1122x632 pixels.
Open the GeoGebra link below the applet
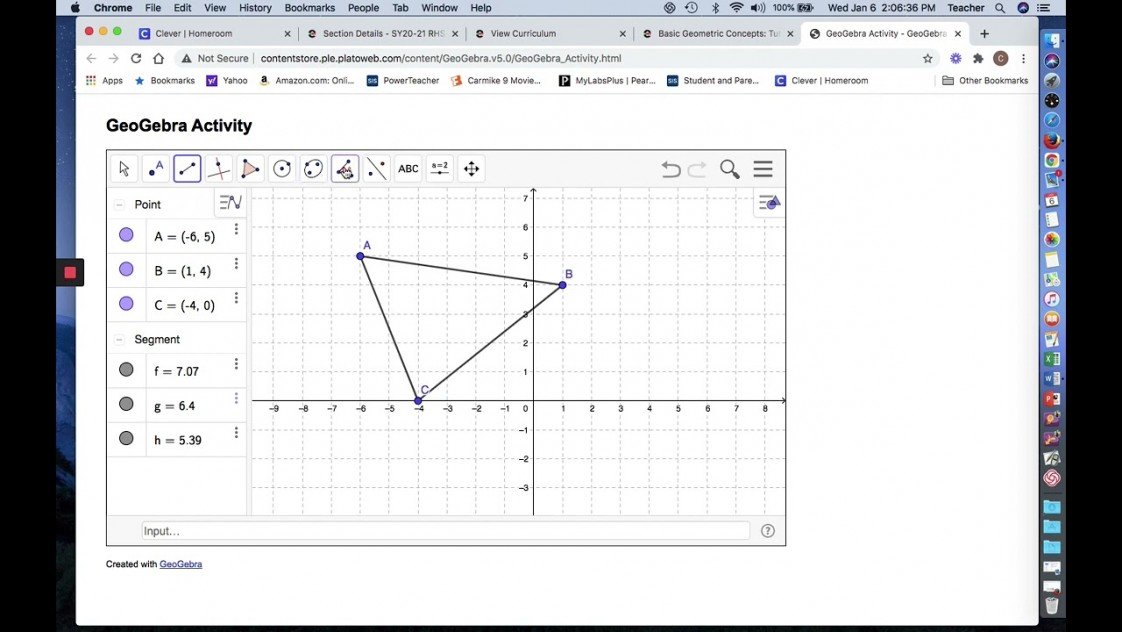point(181,564)
